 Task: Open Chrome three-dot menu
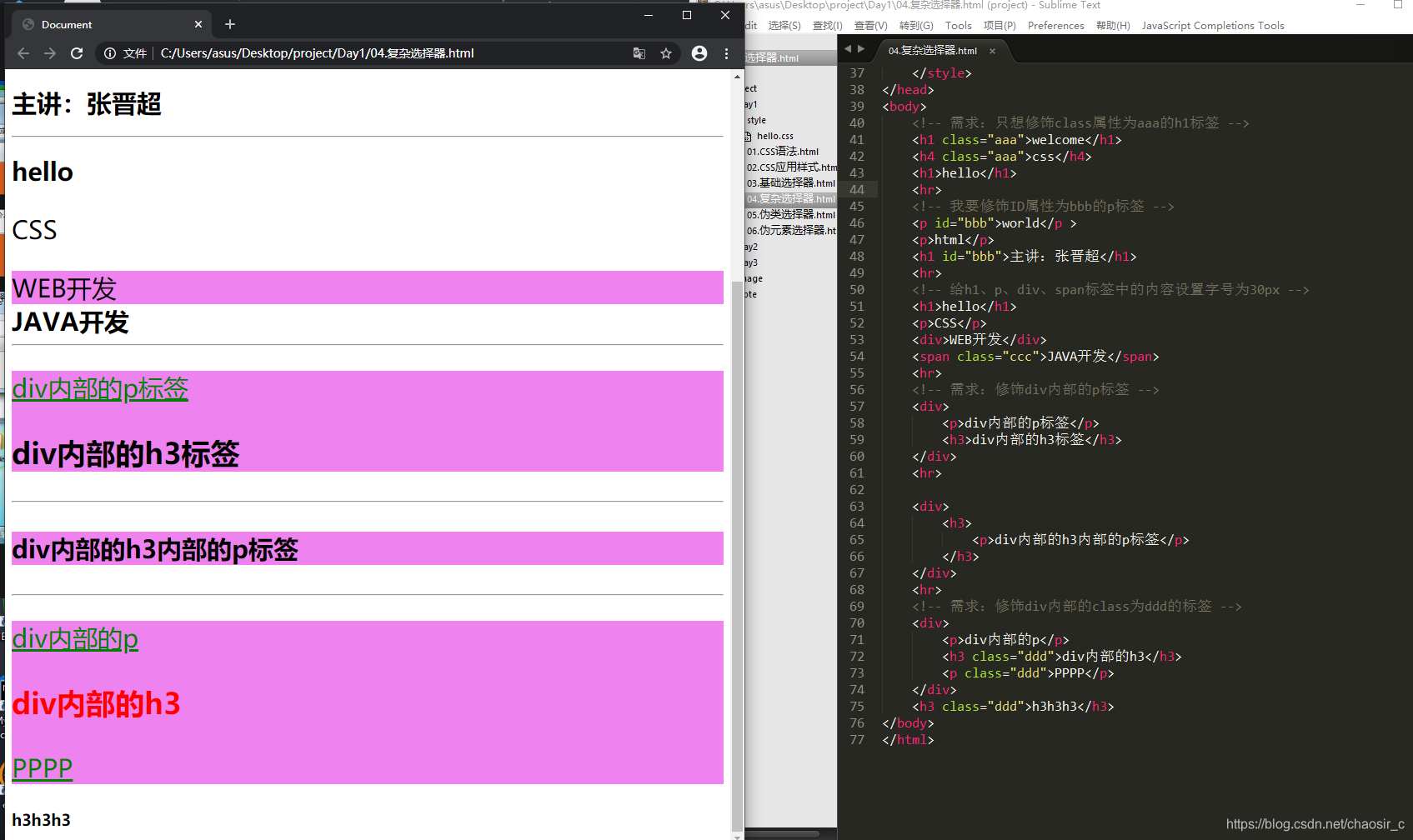coord(727,53)
